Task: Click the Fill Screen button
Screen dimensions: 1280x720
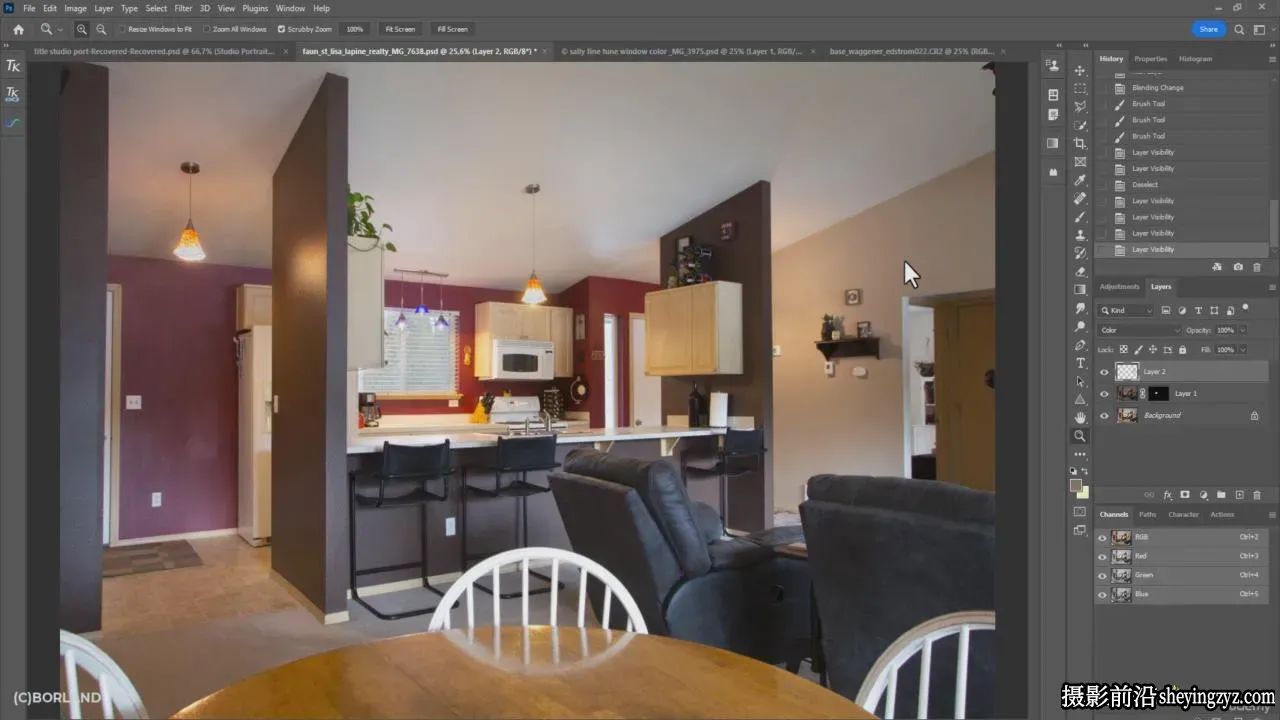Action: (452, 29)
